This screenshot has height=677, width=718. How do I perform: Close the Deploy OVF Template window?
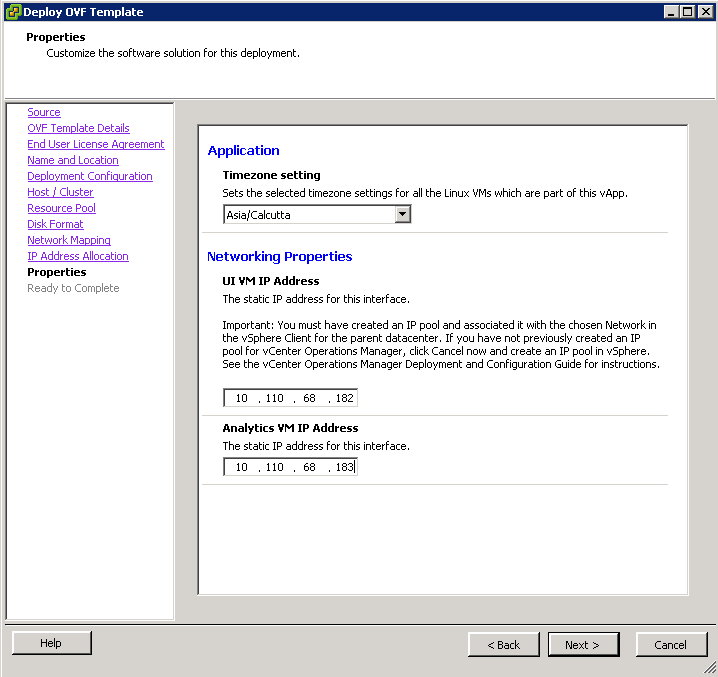tap(705, 12)
